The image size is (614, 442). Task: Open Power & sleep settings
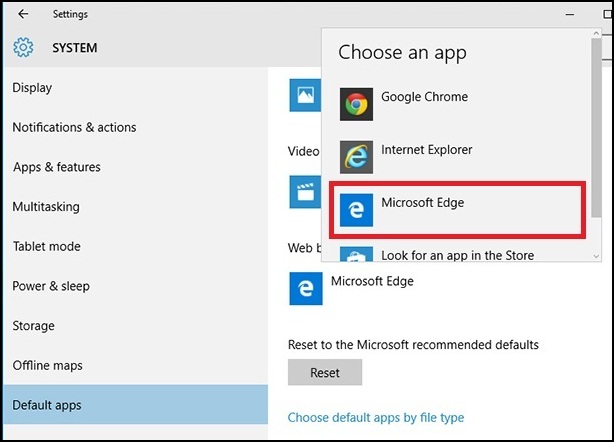51,286
